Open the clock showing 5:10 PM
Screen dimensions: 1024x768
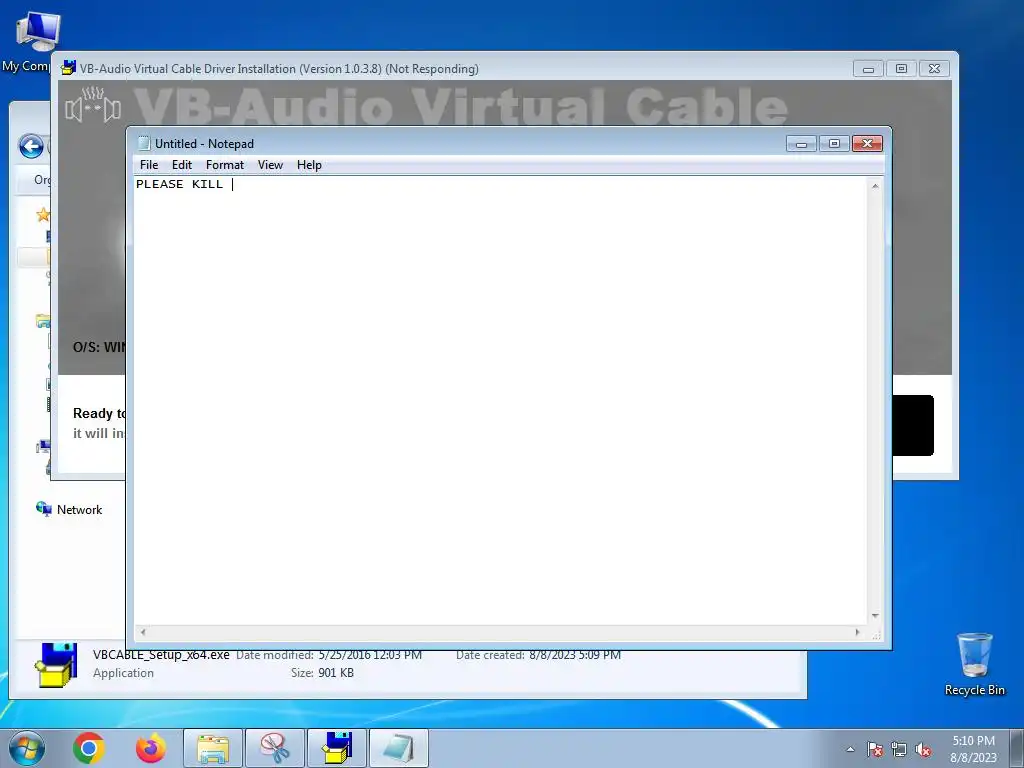pyautogui.click(x=973, y=749)
